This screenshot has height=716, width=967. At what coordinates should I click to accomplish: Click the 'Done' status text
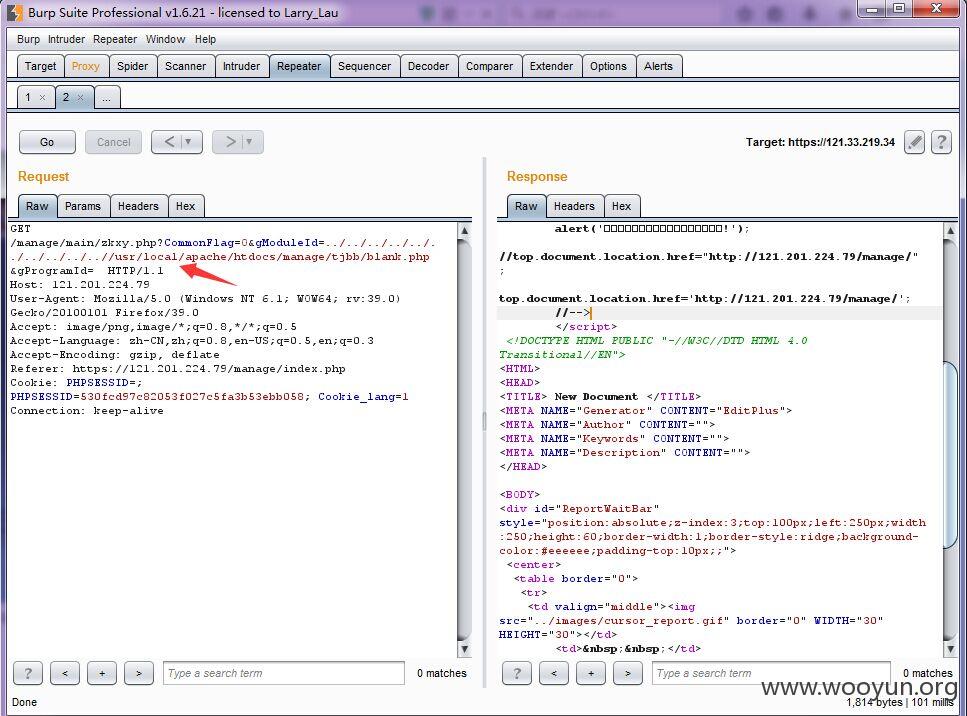point(25,702)
